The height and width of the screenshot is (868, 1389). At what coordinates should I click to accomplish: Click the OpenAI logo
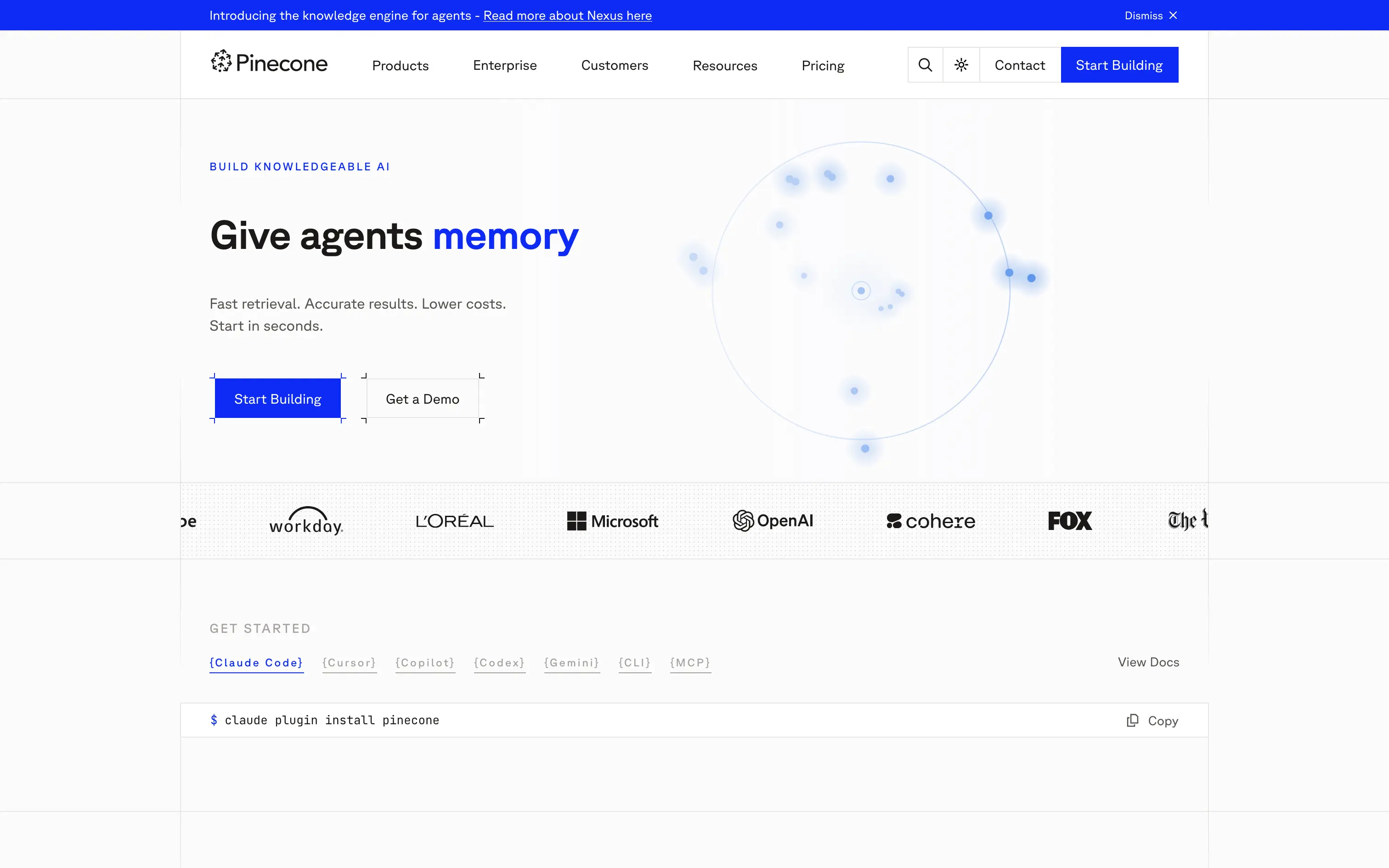773,521
